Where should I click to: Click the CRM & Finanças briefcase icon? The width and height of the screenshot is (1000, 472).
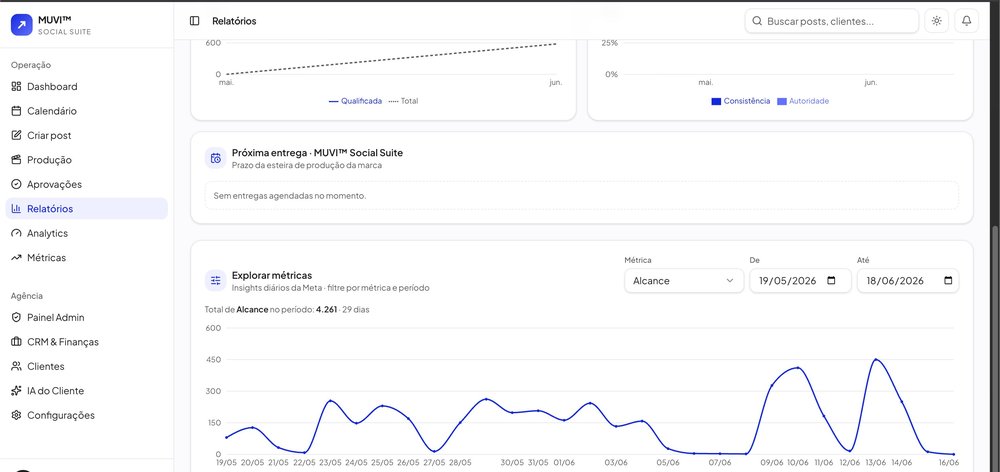[x=17, y=342]
